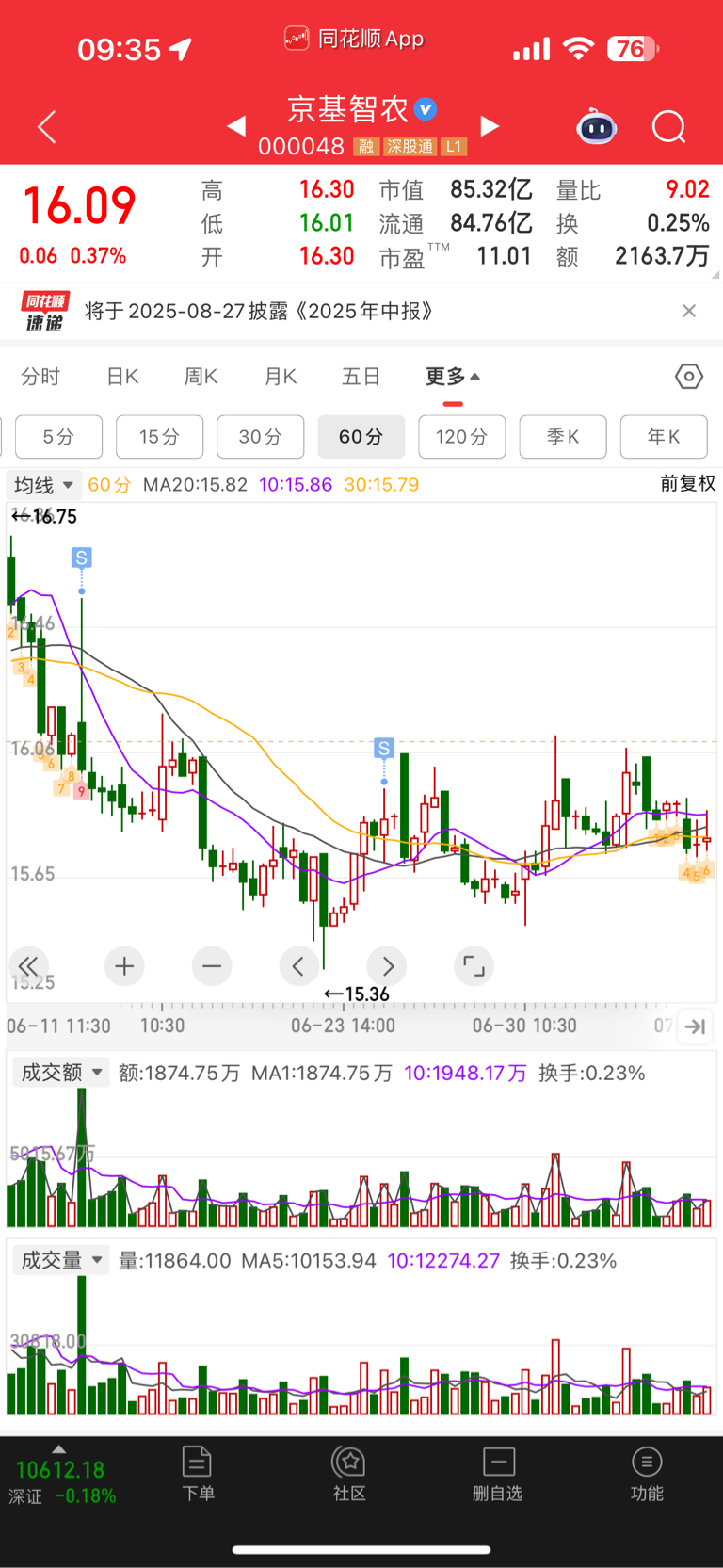Open the search magnifier

[x=669, y=126]
